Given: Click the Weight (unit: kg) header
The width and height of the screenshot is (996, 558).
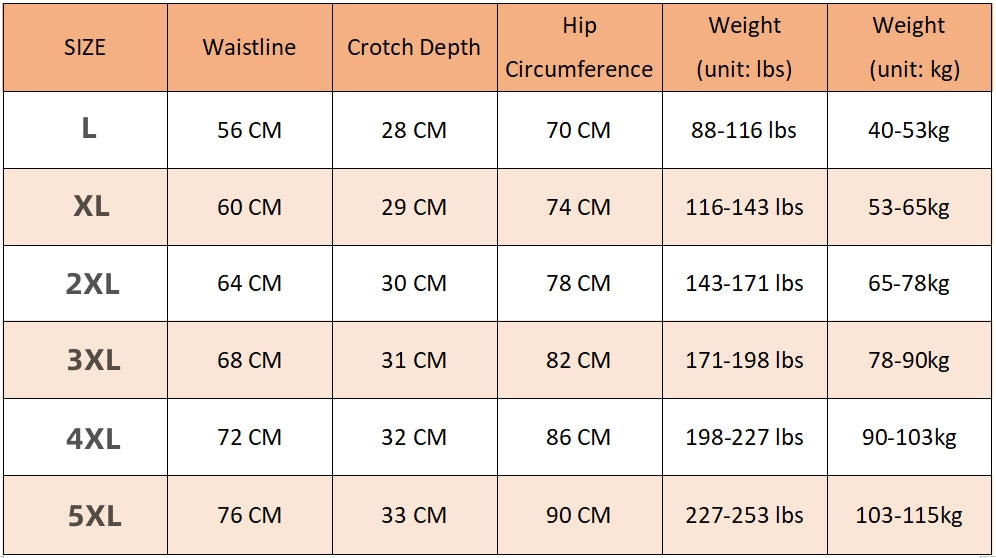Looking at the screenshot, I should [x=909, y=48].
